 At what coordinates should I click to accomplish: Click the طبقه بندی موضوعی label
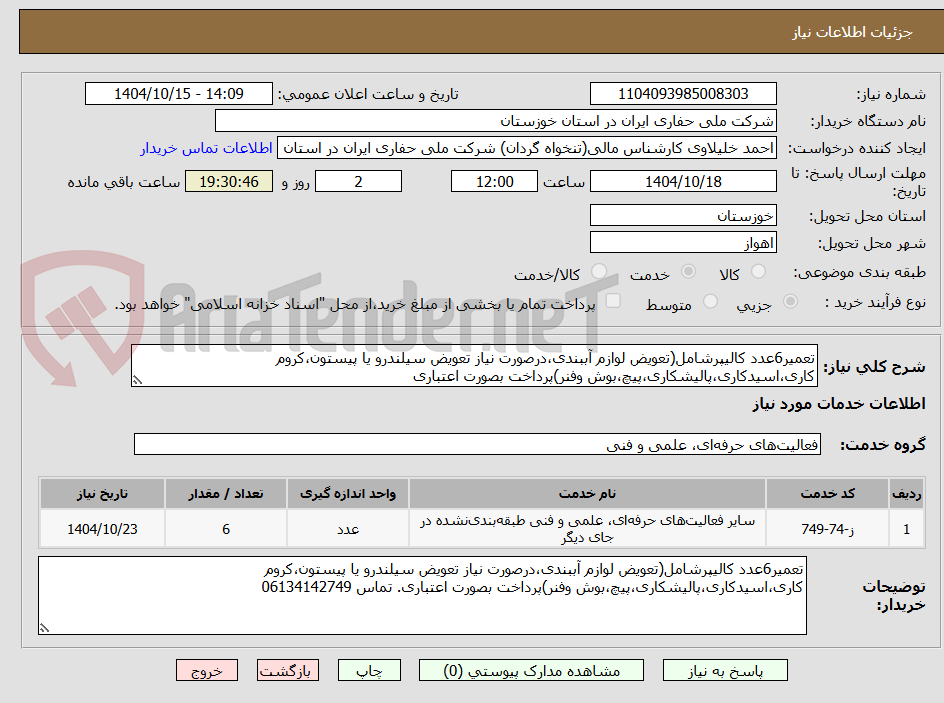[860, 273]
